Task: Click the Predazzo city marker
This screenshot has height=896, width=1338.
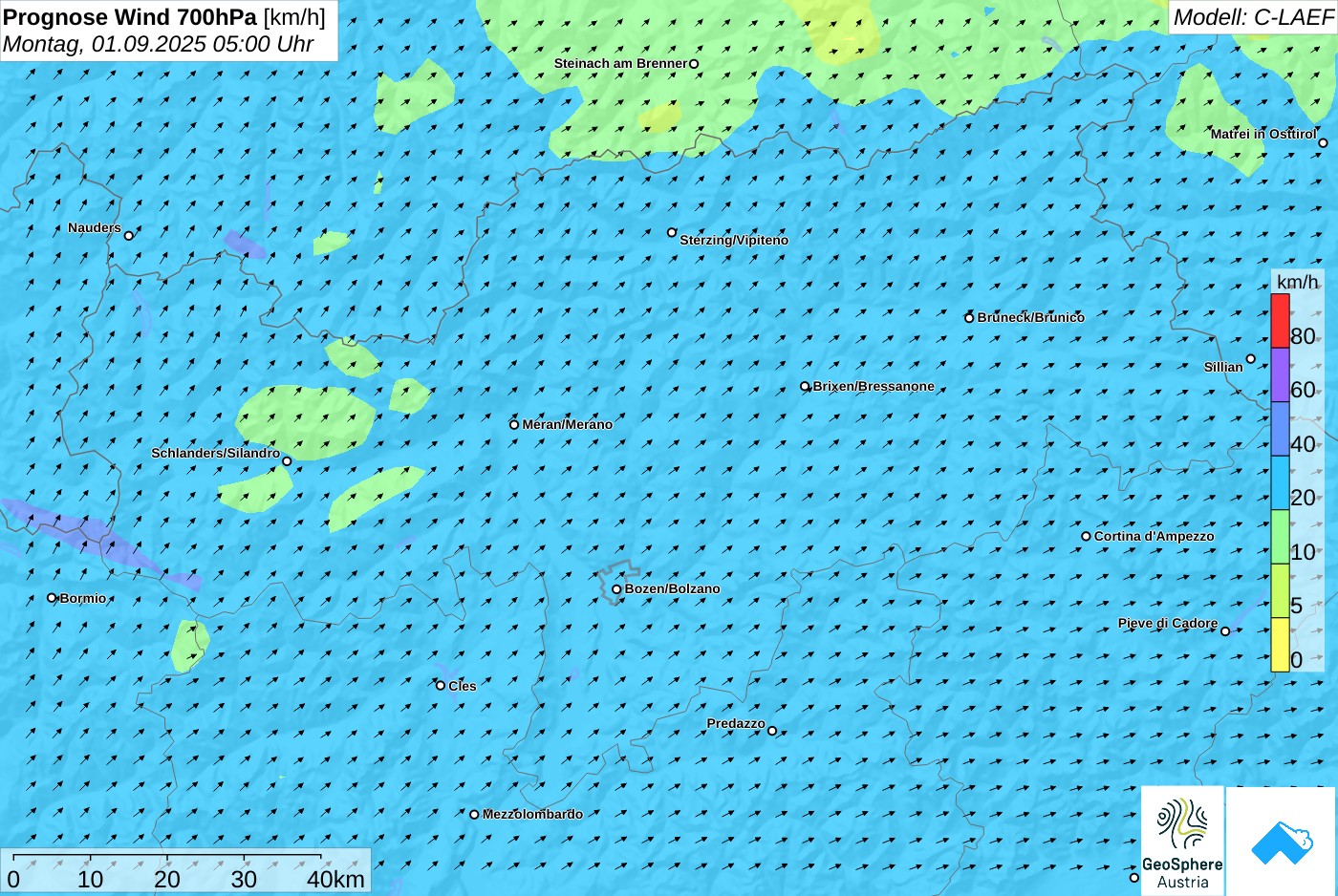Action: (772, 731)
